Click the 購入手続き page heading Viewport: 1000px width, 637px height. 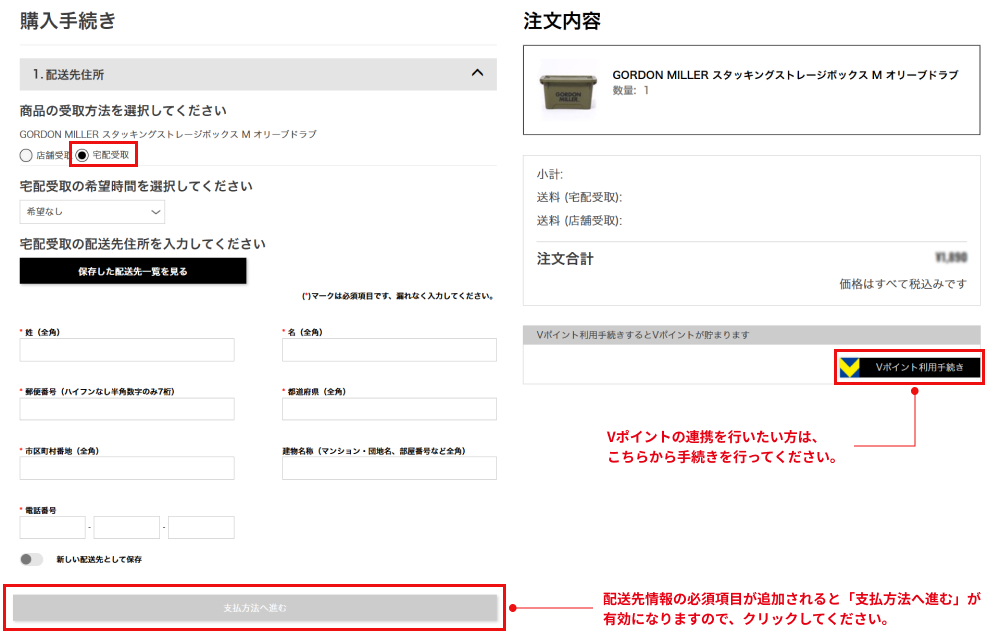(x=68, y=20)
